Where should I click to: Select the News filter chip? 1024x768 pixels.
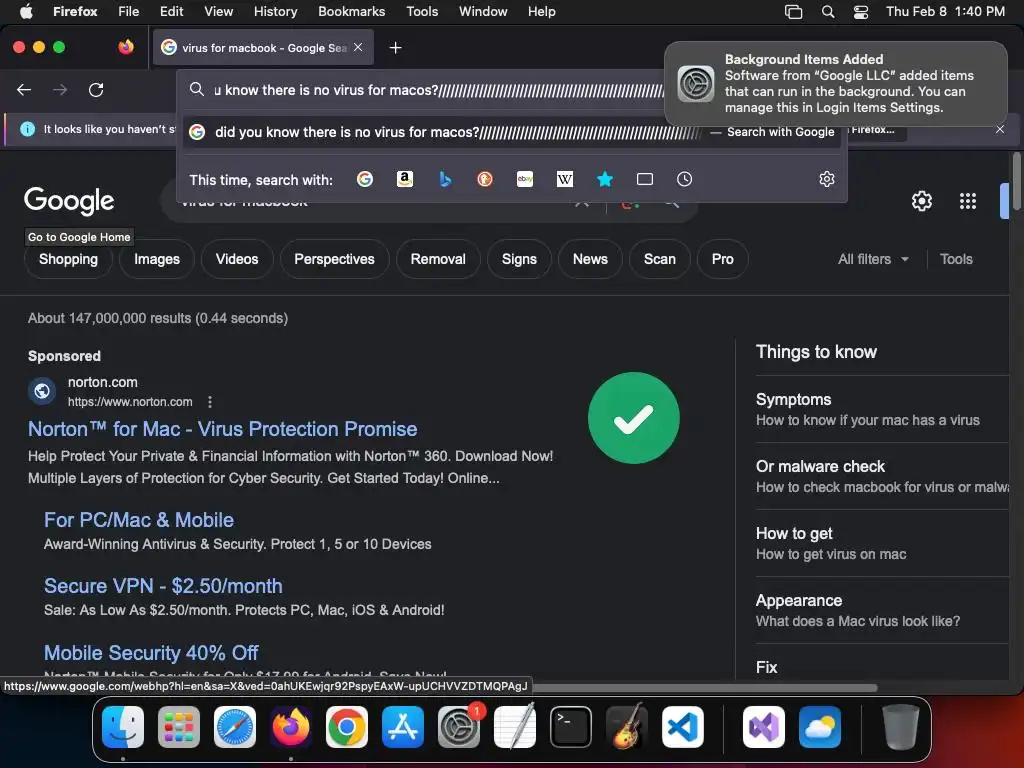pyautogui.click(x=590, y=259)
